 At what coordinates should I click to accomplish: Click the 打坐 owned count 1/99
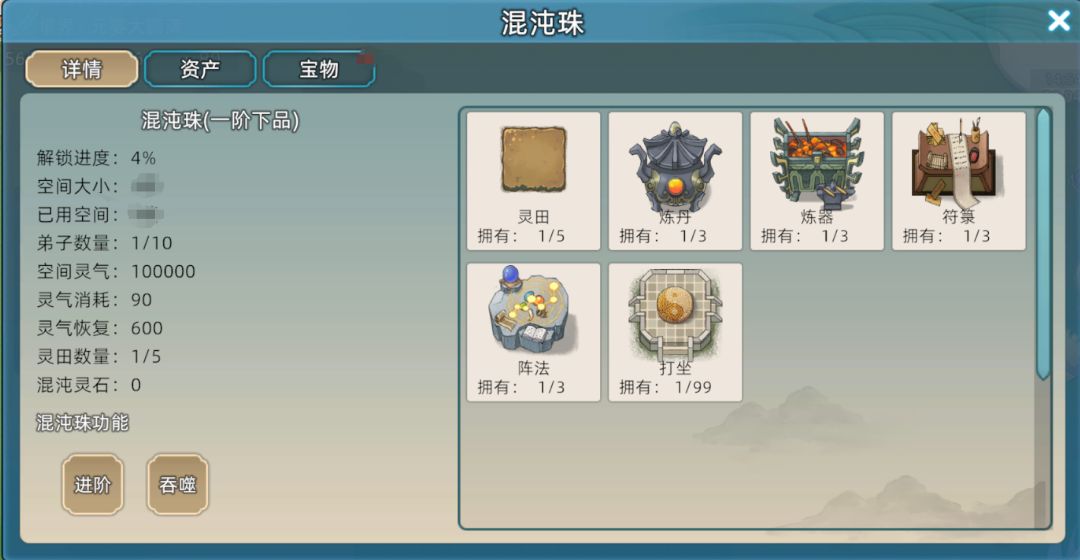click(693, 387)
